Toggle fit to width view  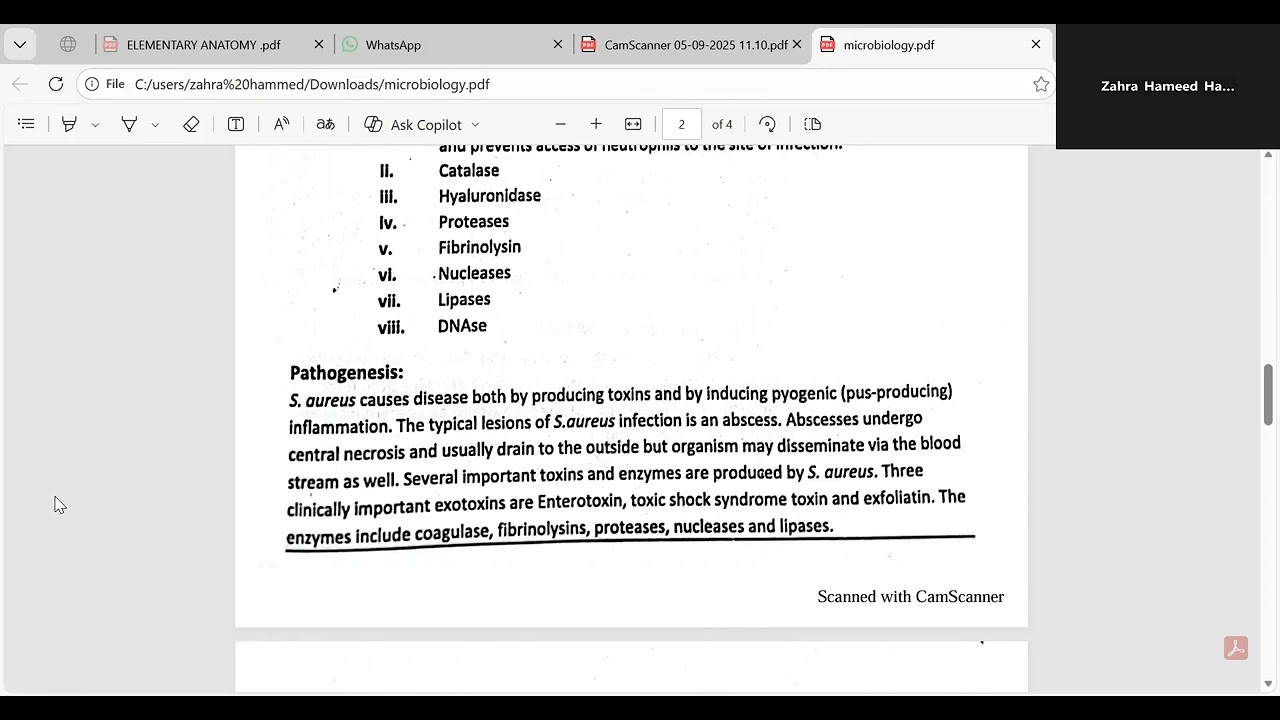tap(633, 124)
